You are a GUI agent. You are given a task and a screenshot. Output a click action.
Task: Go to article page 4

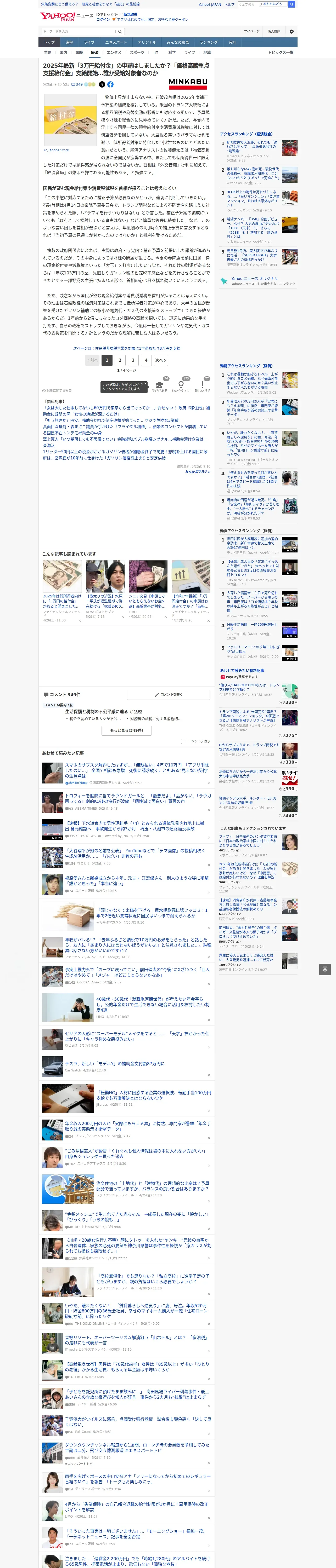[x=146, y=360]
